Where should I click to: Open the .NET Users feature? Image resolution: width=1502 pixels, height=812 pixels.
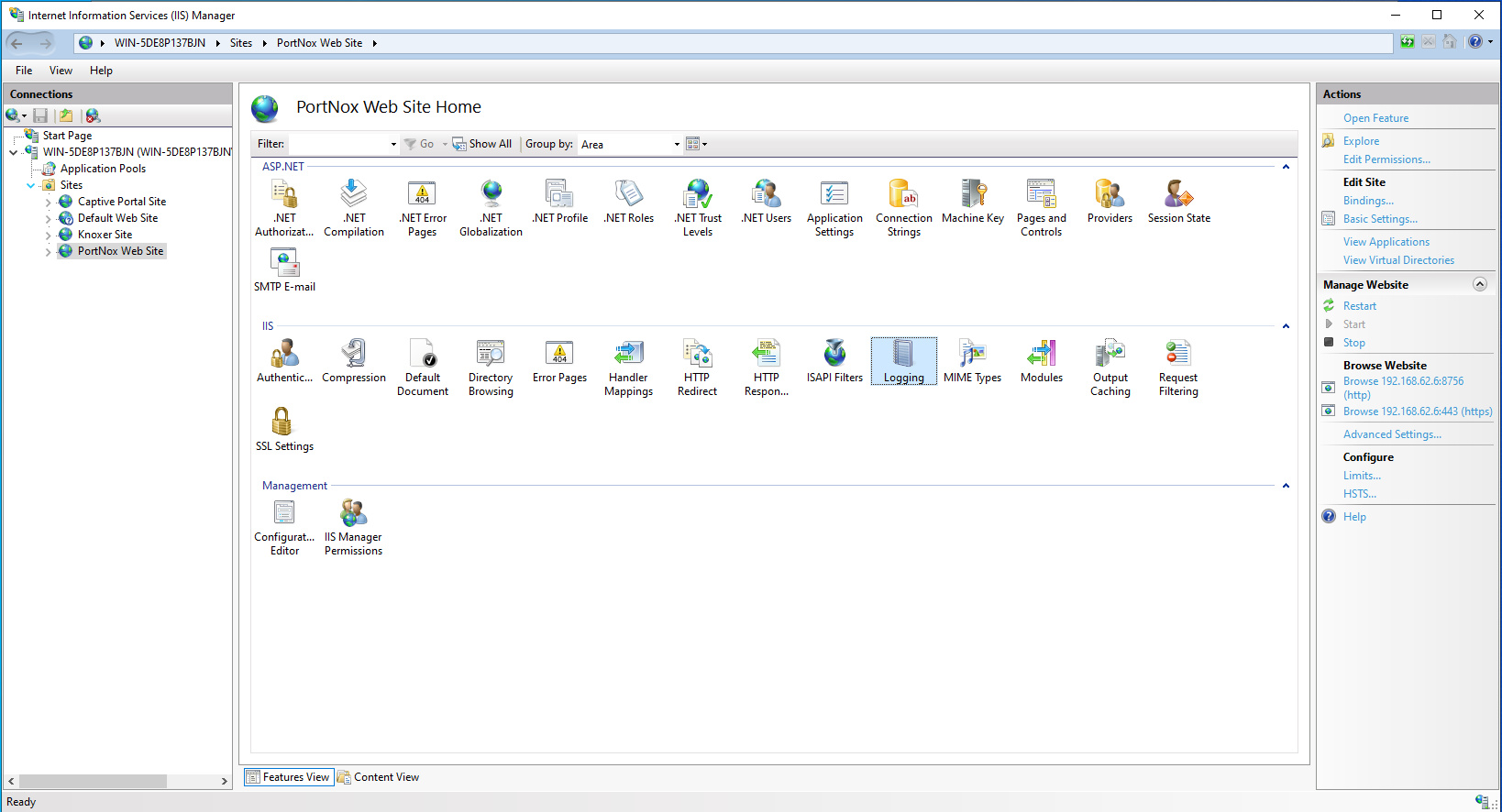[767, 202]
